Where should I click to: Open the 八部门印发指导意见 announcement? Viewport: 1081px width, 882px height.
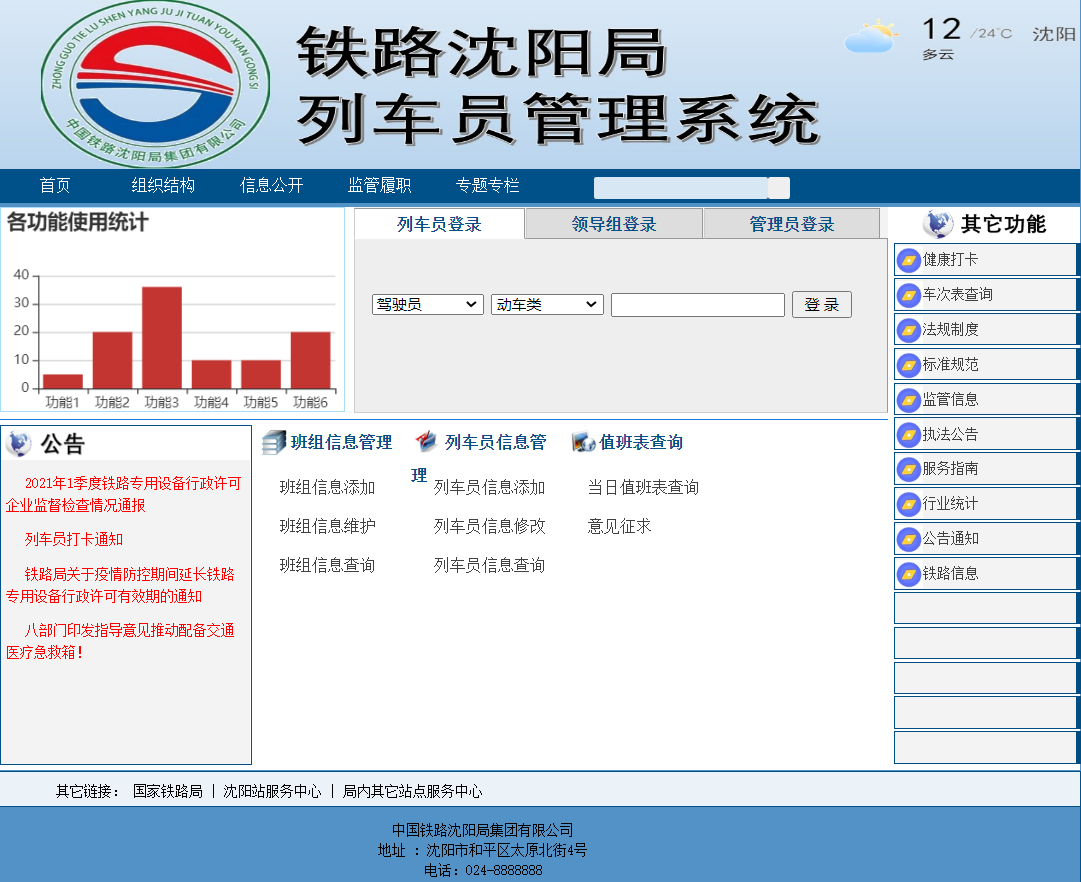point(120,641)
